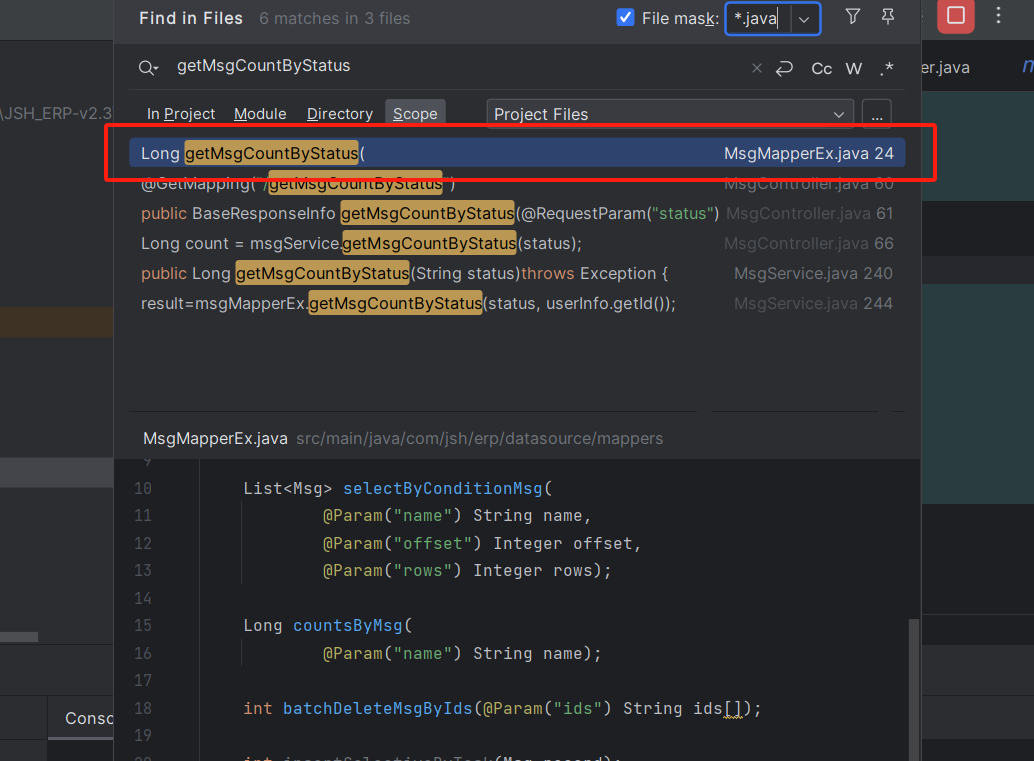Click batchDeleteMsgByIds method in preview
This screenshot has height=761, width=1034.
[x=378, y=709]
